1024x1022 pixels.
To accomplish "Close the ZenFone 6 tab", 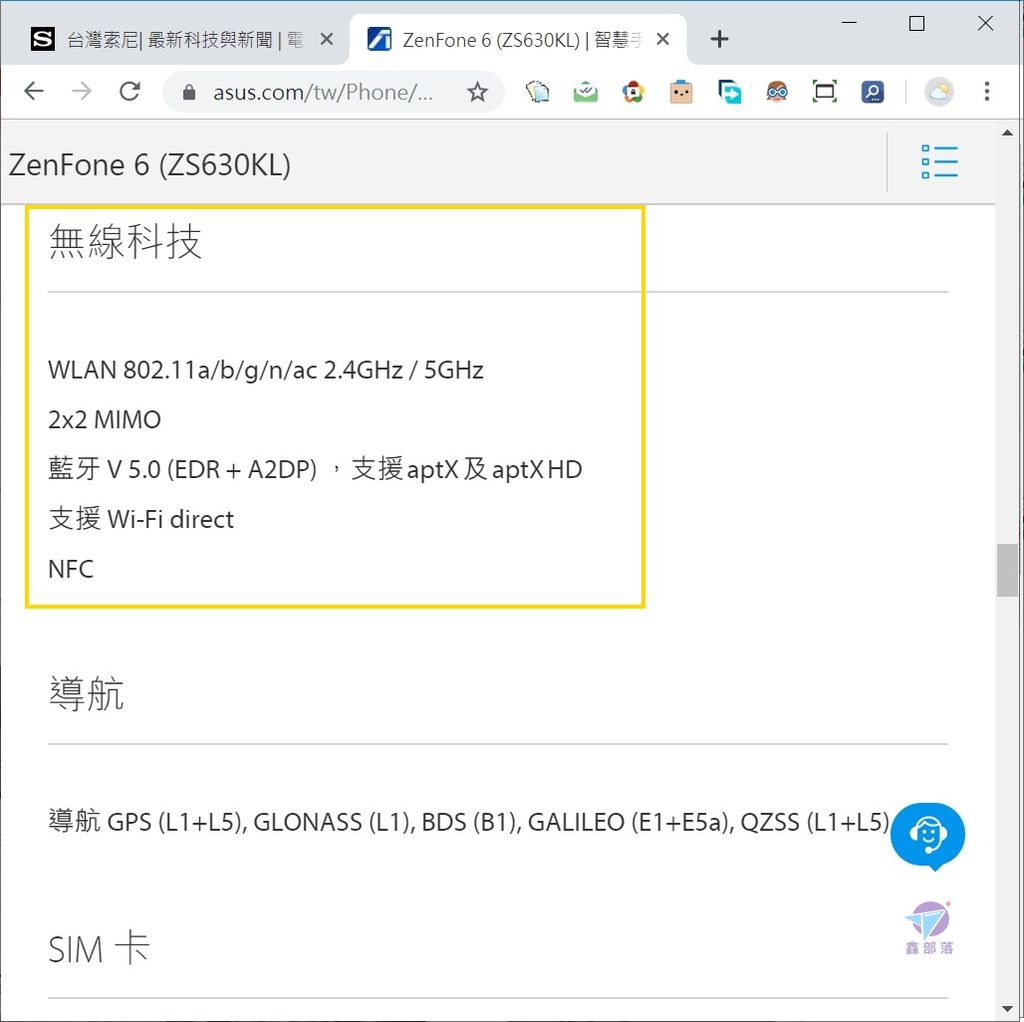I will pyautogui.click(x=663, y=40).
